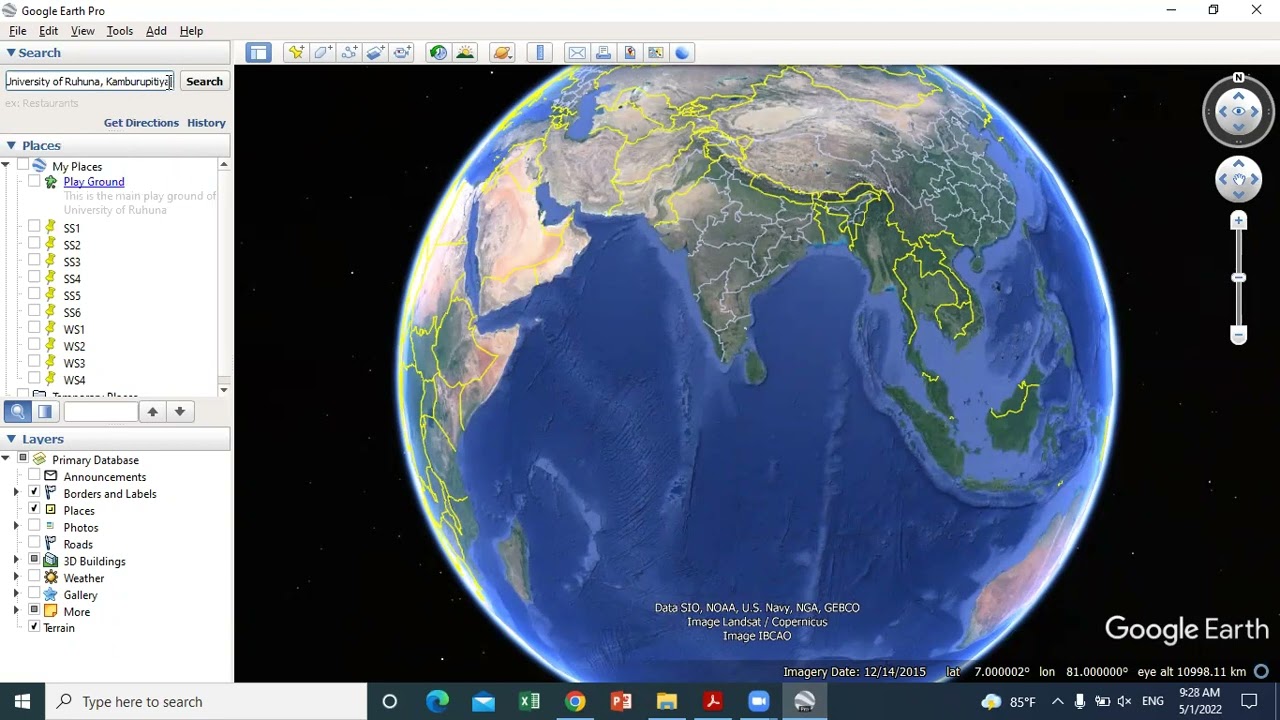This screenshot has height=720, width=1280.
Task: Collapse the Search panel
Action: (x=11, y=53)
